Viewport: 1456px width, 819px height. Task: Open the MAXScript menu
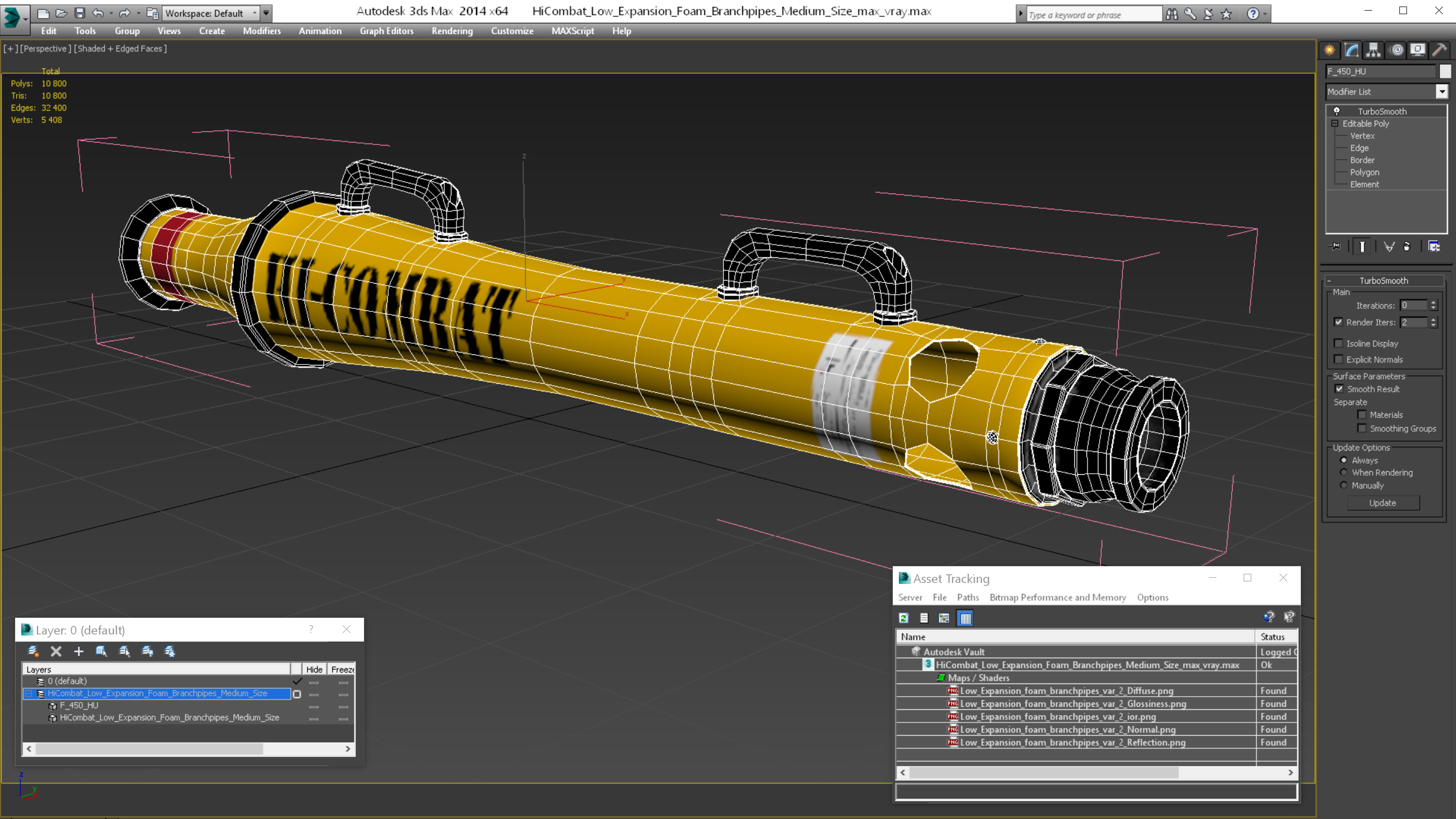573,31
